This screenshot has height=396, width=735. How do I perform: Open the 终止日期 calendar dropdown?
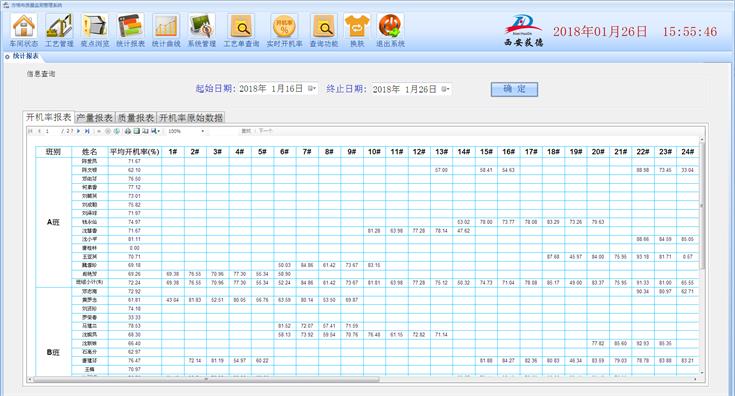[445, 89]
